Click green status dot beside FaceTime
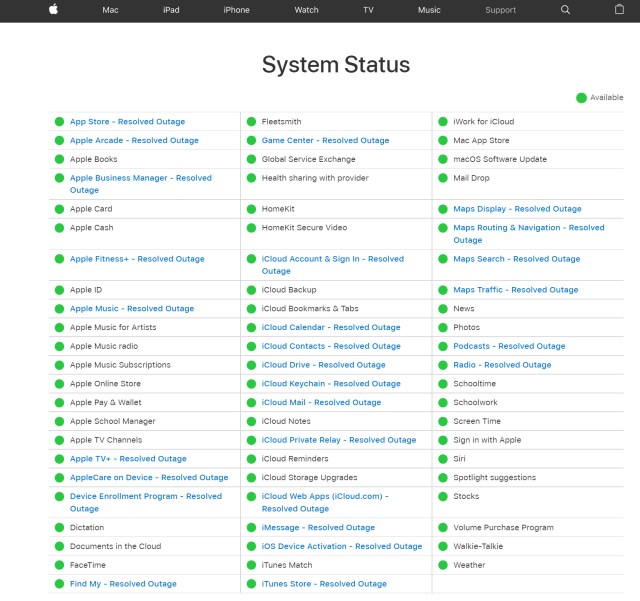 pos(60,565)
